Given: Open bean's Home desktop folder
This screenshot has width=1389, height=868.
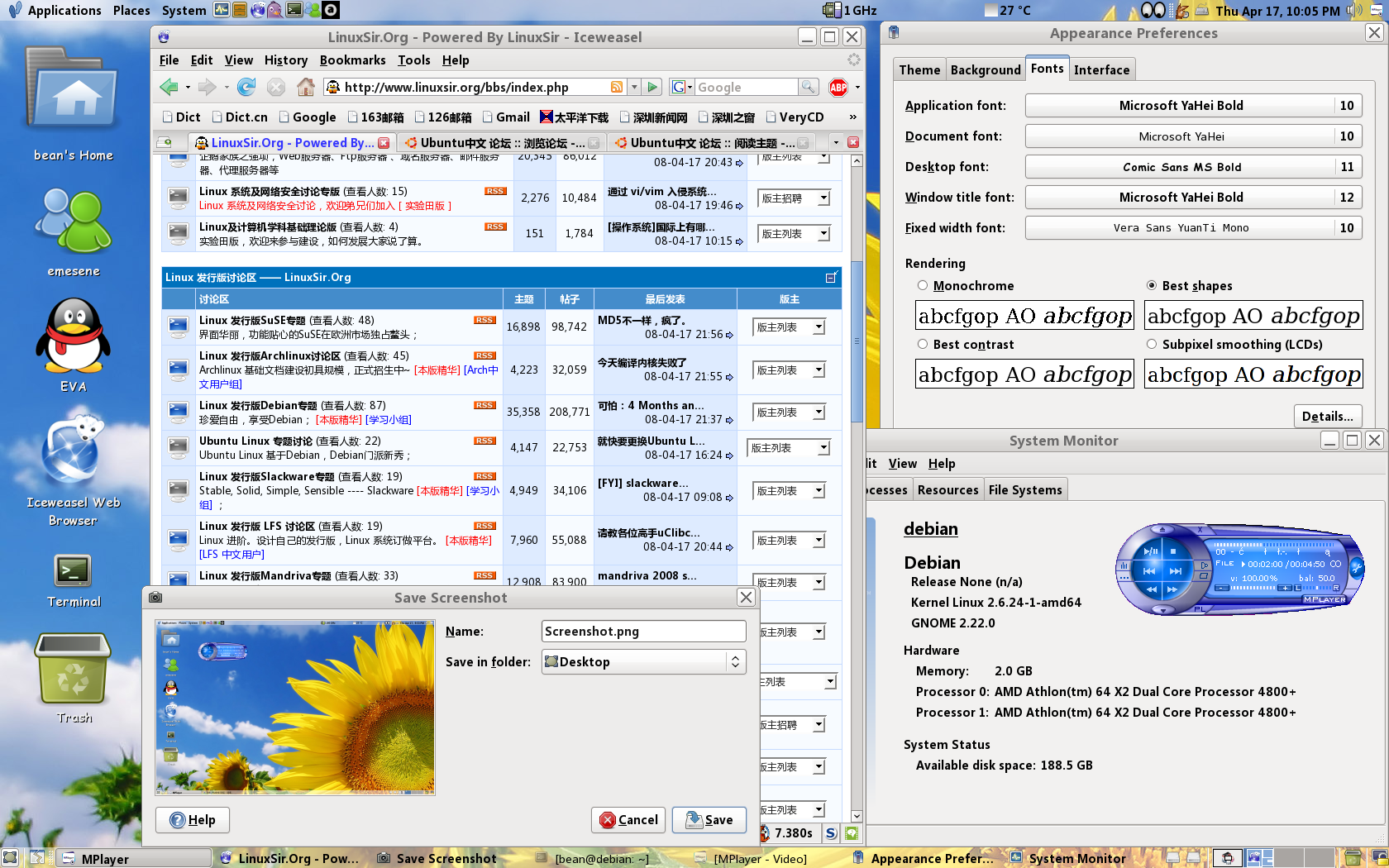Looking at the screenshot, I should click(73, 102).
